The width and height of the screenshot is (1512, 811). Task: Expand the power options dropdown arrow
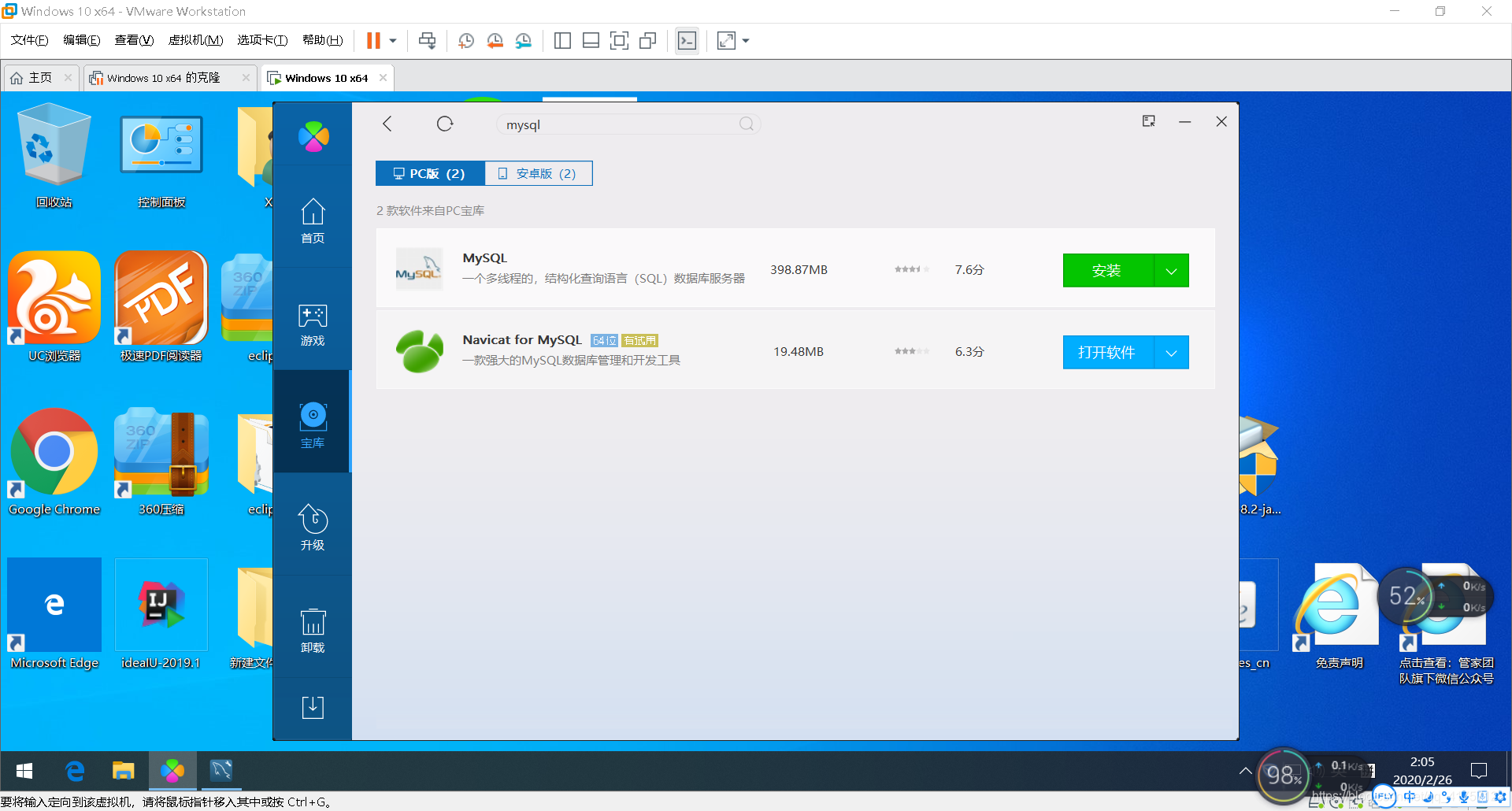point(392,40)
